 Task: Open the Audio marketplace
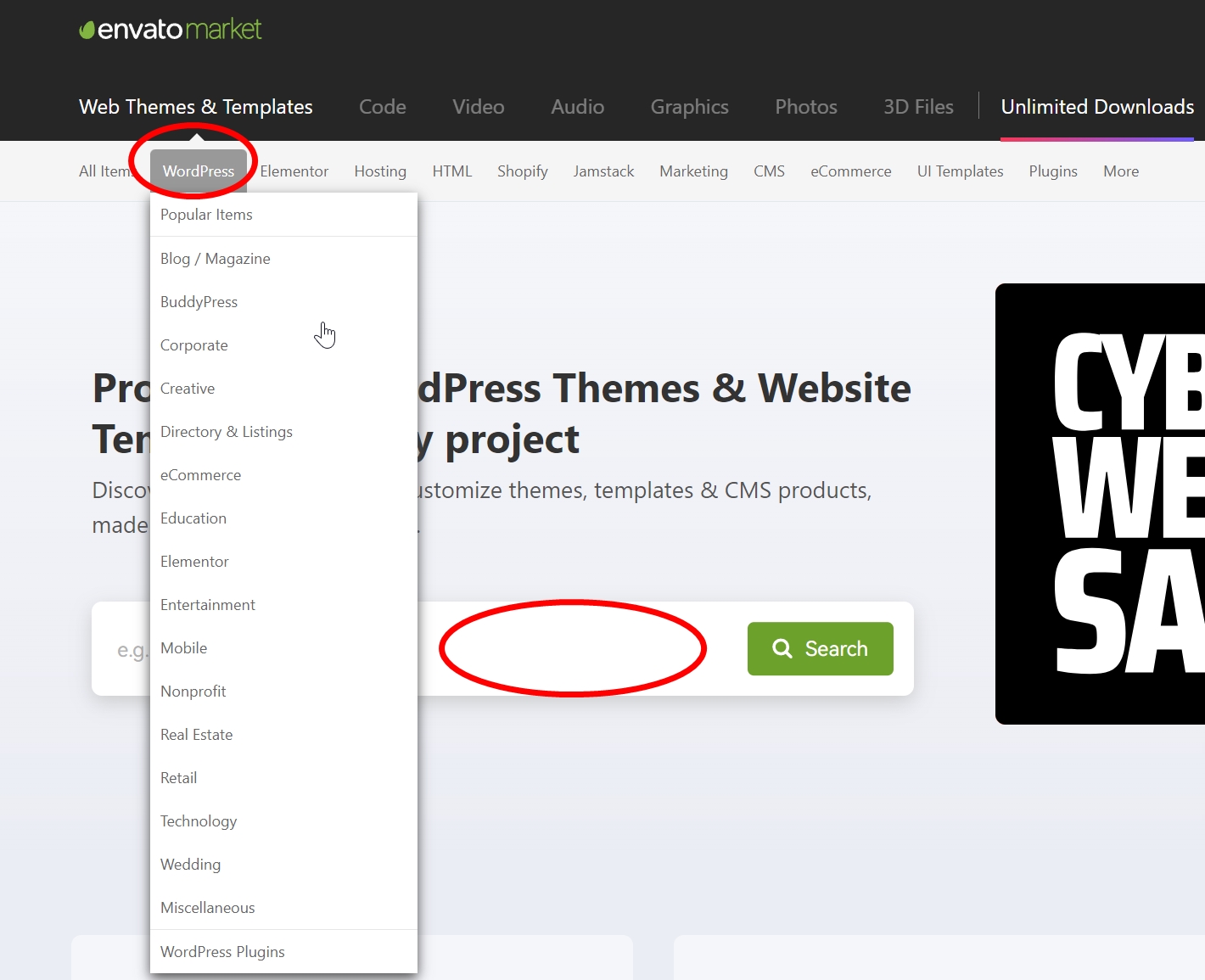click(578, 107)
